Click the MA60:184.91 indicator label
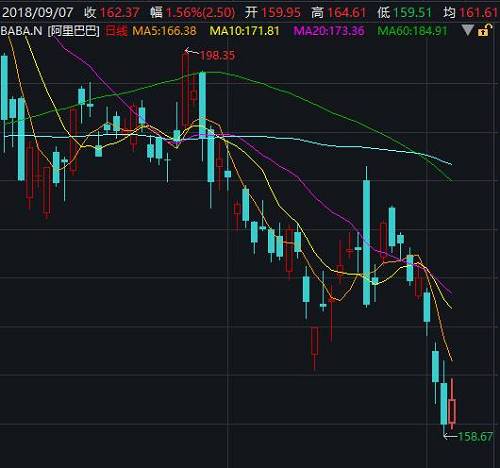This screenshot has width=500, height=468. (x=412, y=31)
